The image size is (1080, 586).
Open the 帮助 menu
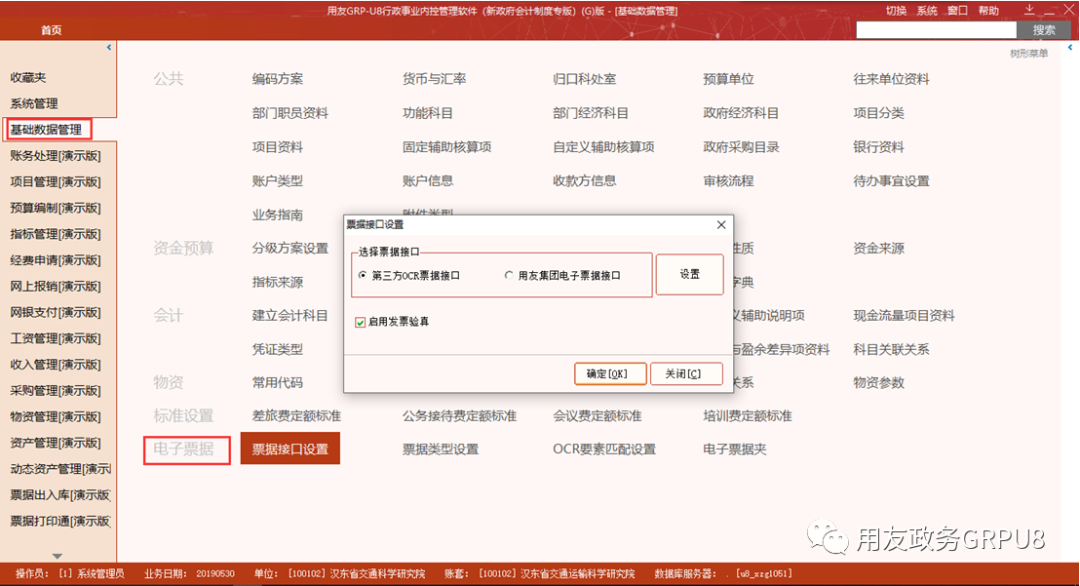pyautogui.click(x=988, y=10)
